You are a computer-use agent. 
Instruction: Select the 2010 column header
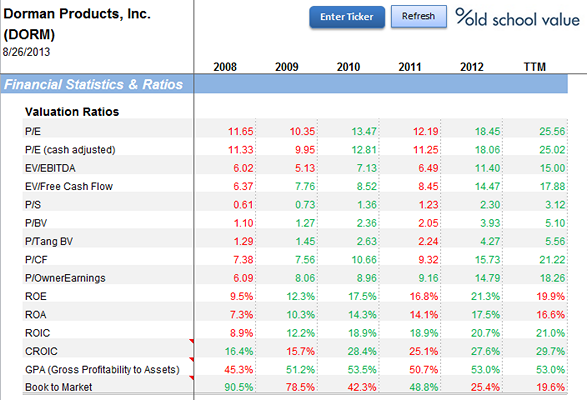348,67
